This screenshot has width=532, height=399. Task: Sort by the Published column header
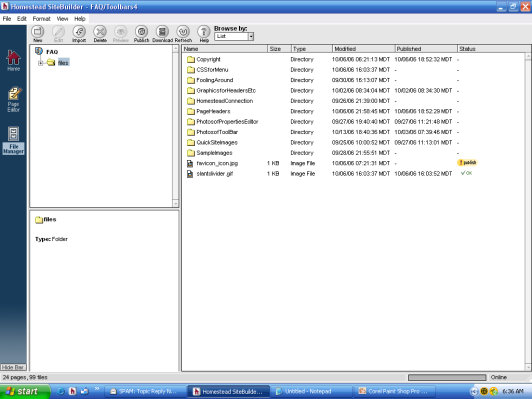426,49
